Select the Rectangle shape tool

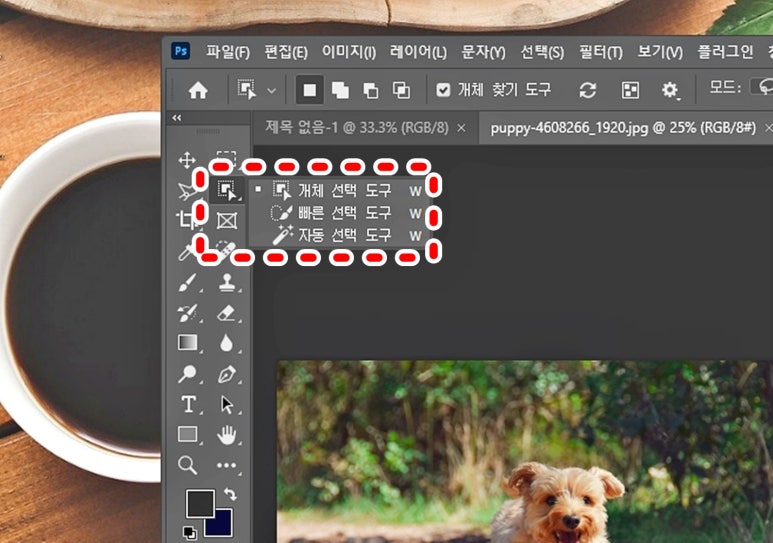[x=188, y=434]
